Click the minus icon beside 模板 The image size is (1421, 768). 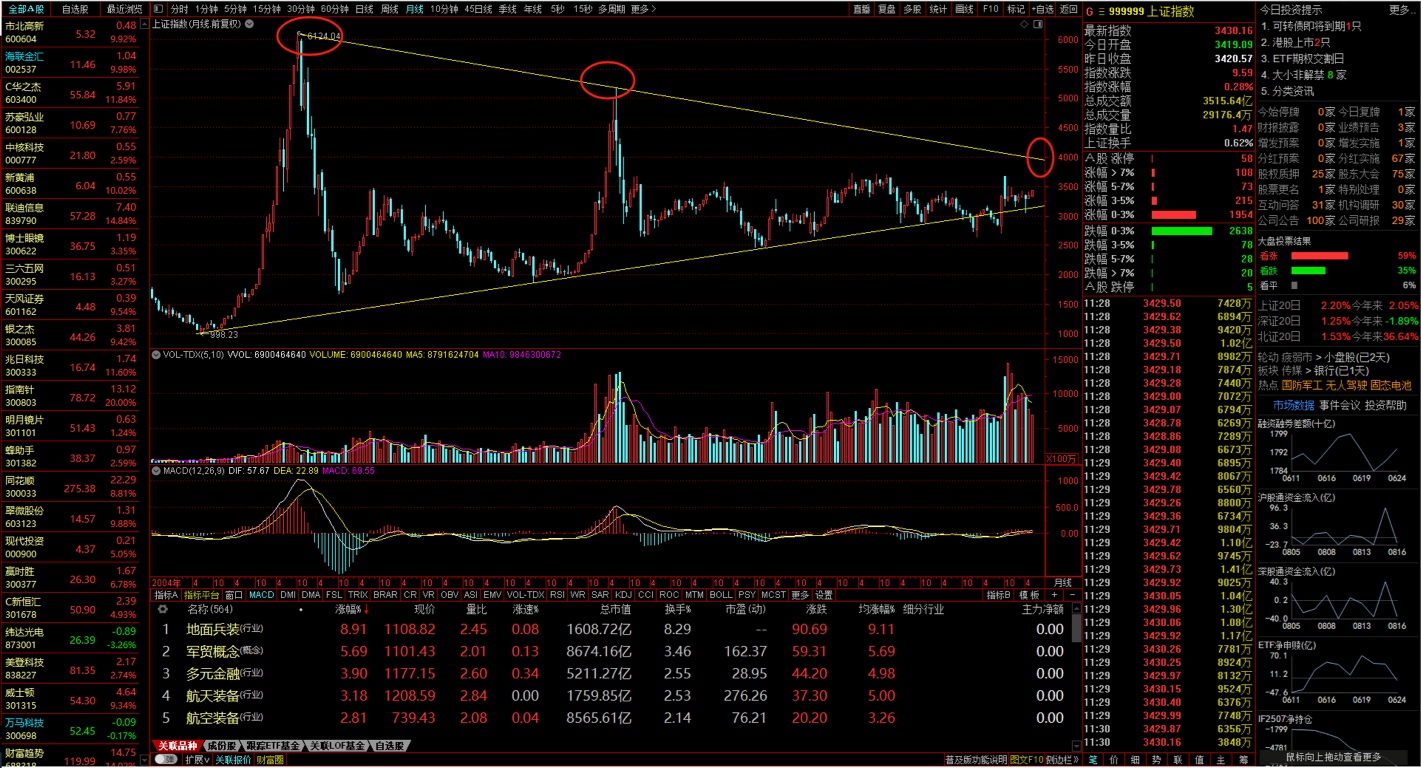pyautogui.click(x=1071, y=594)
